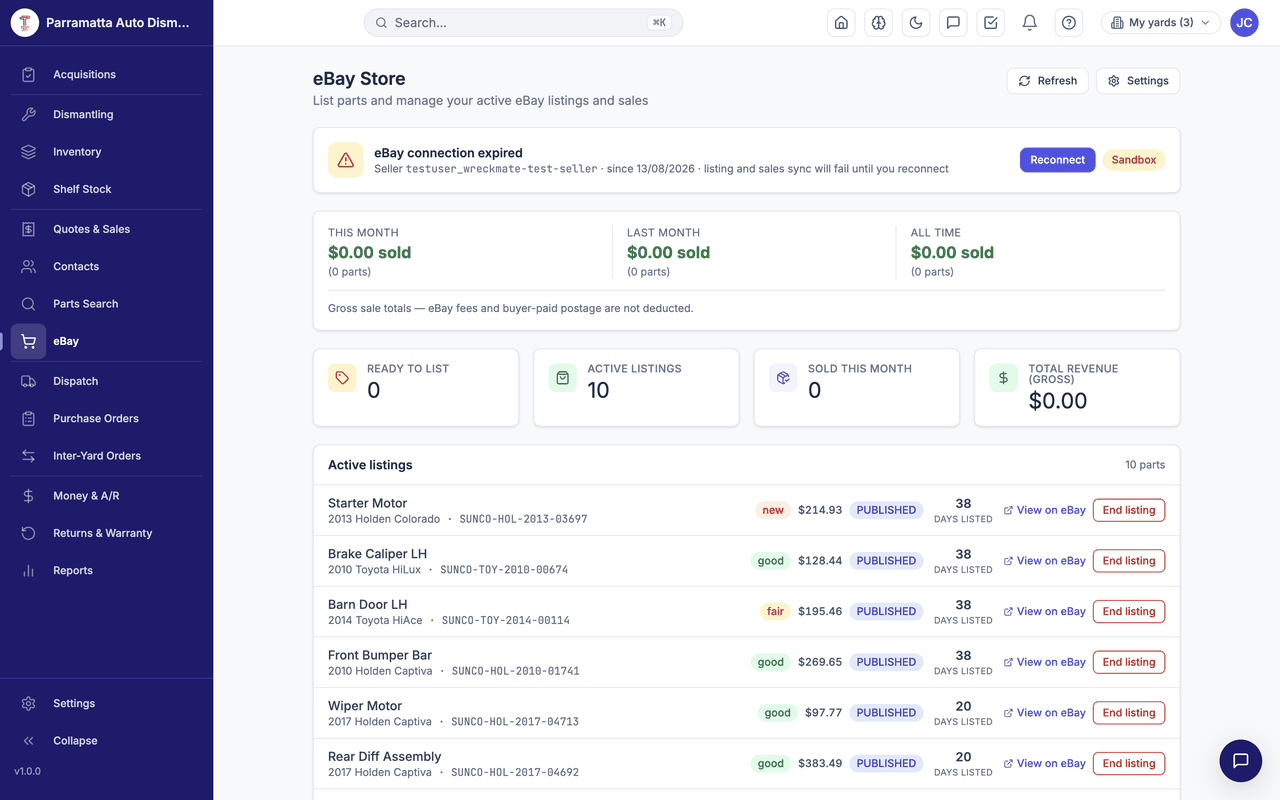Click the Dispatch truck icon
This screenshot has height=800, width=1280.
pyautogui.click(x=29, y=381)
